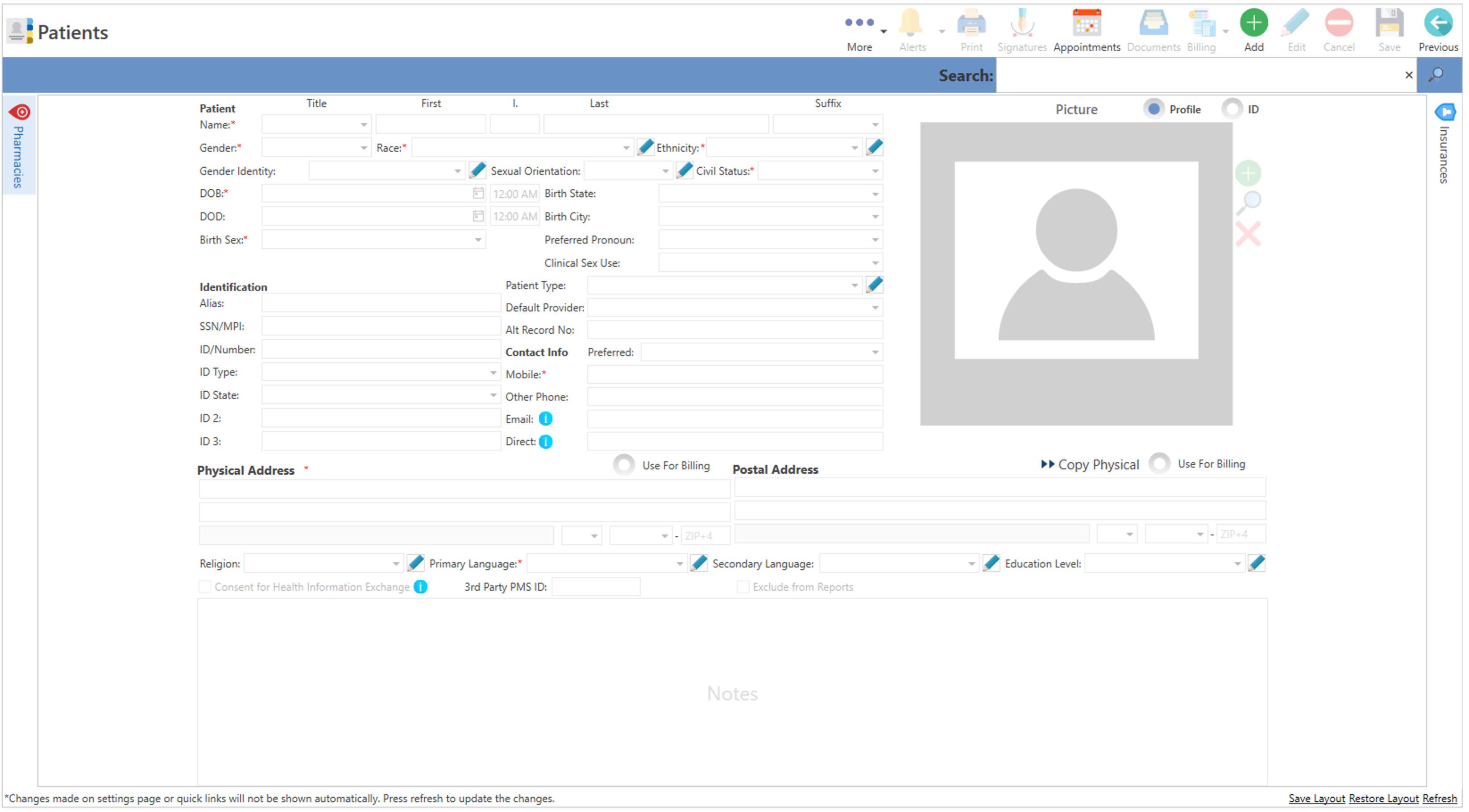1469x812 pixels.
Task: Click the Restore Layout link
Action: coord(1383,798)
